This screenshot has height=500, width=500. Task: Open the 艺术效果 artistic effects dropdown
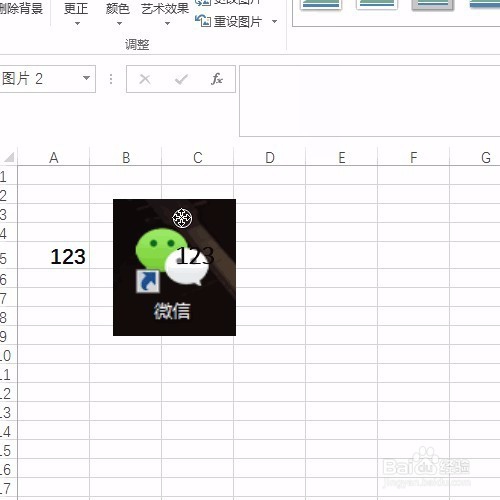(x=165, y=13)
